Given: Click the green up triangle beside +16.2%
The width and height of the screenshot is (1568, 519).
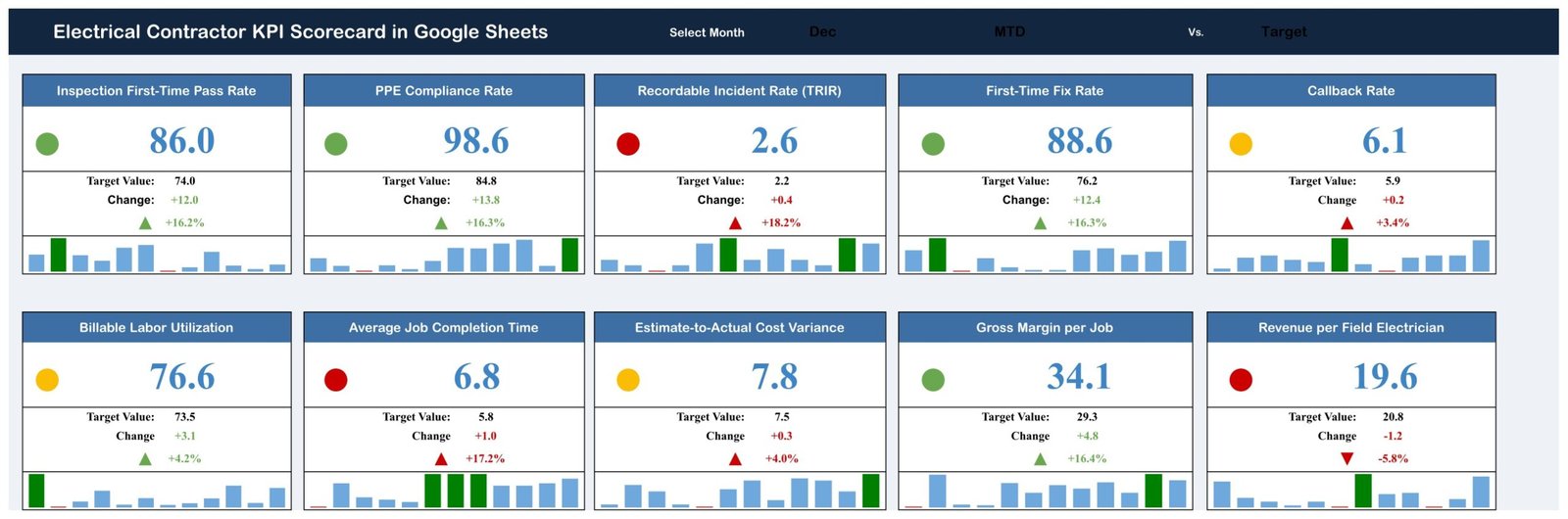Looking at the screenshot, I should (x=145, y=223).
